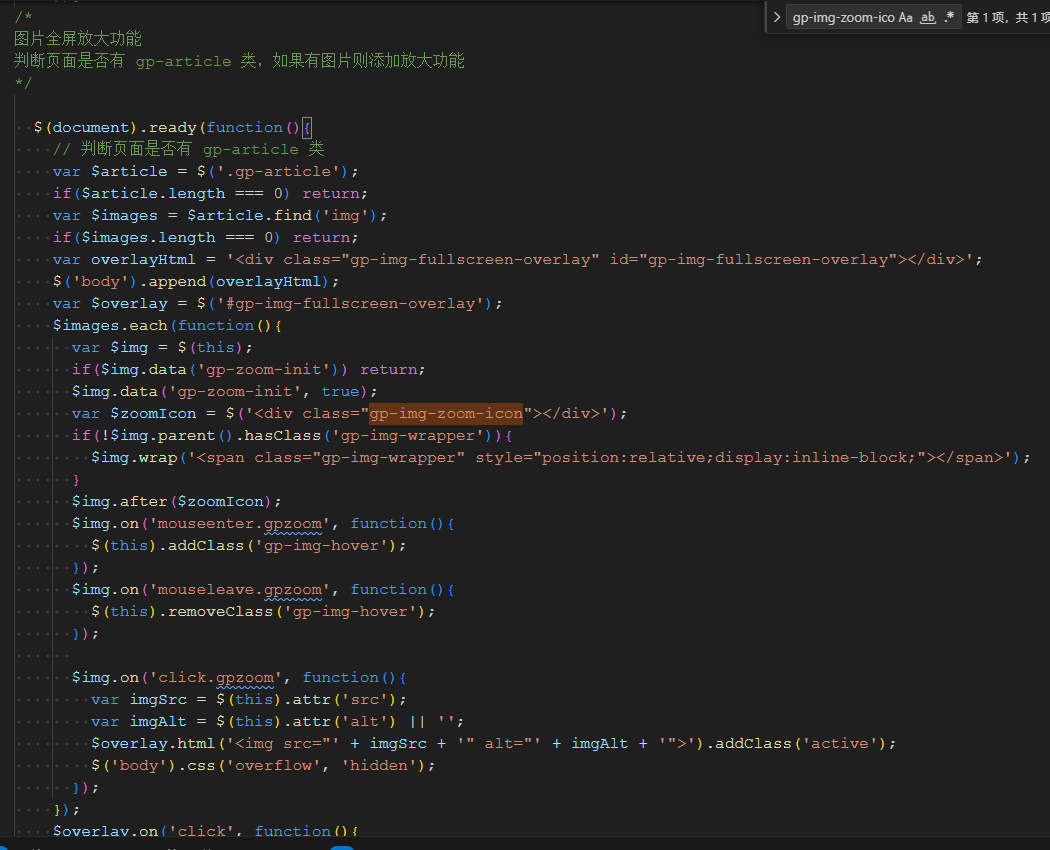Click the var $overlay assignment line
Image resolution: width=1050 pixels, height=850 pixels.
(277, 303)
